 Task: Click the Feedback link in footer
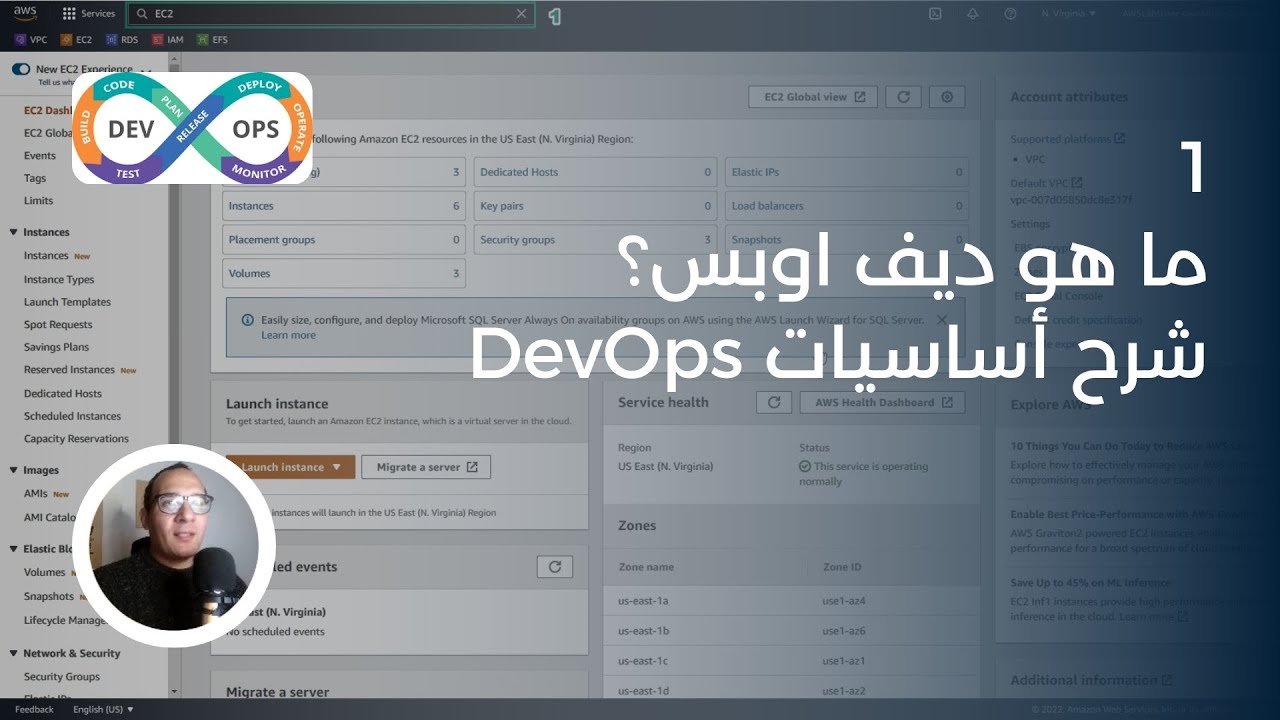[x=34, y=709]
